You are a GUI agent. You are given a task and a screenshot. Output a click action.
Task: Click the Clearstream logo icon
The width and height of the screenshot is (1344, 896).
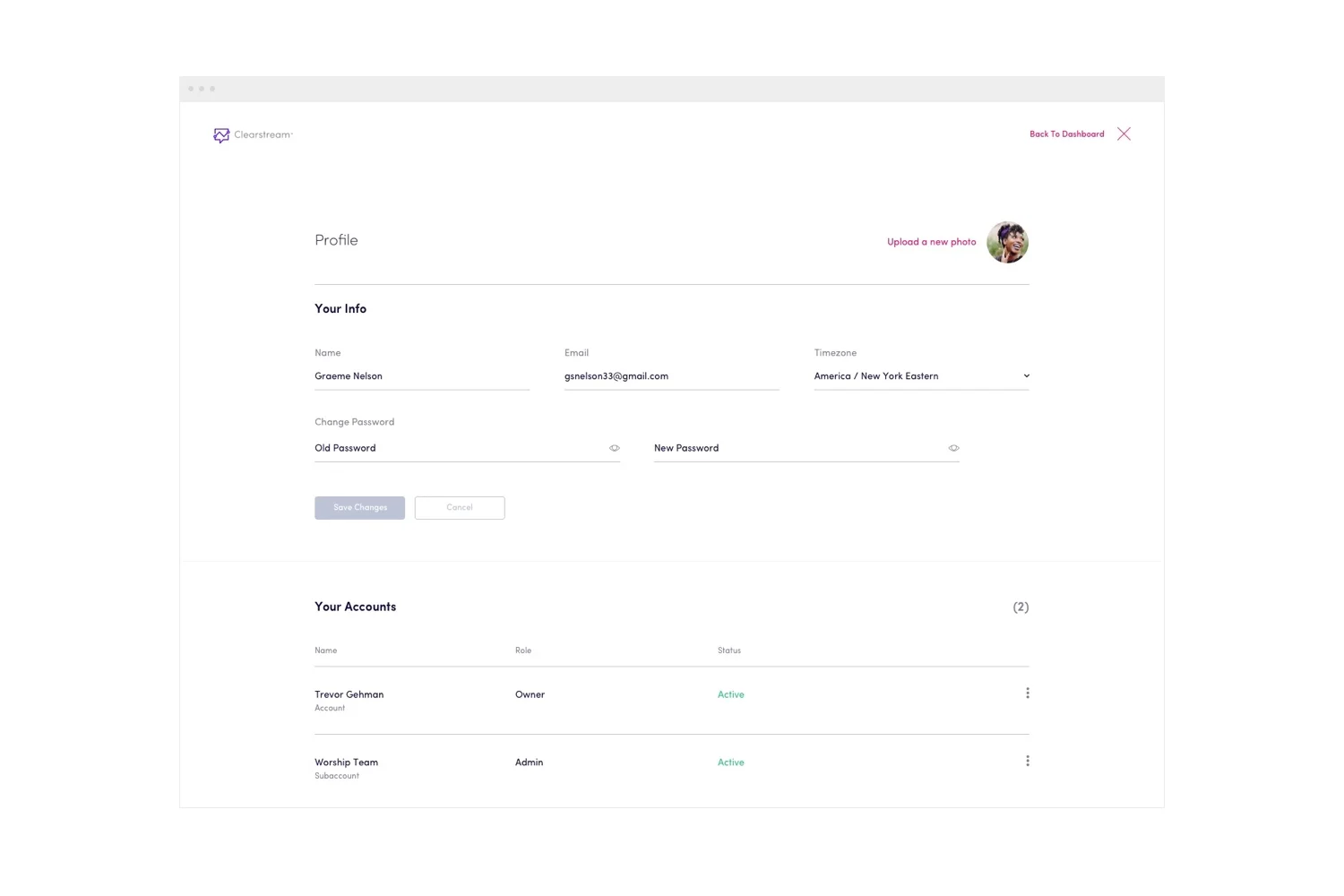coord(221,135)
